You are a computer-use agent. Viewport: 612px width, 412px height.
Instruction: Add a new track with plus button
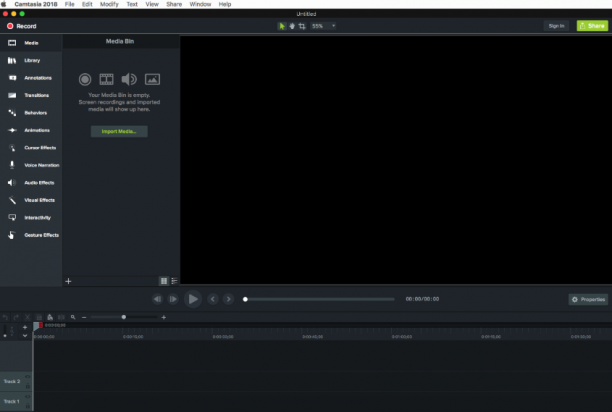[25, 327]
